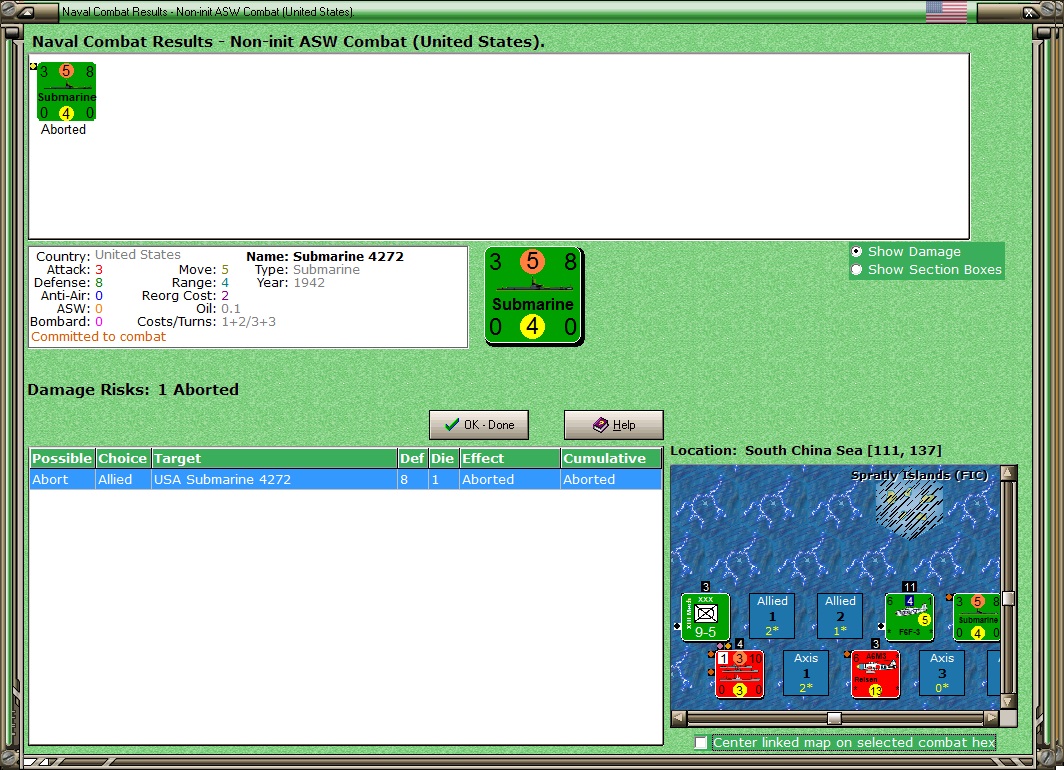Click the Effect column header

point(510,459)
